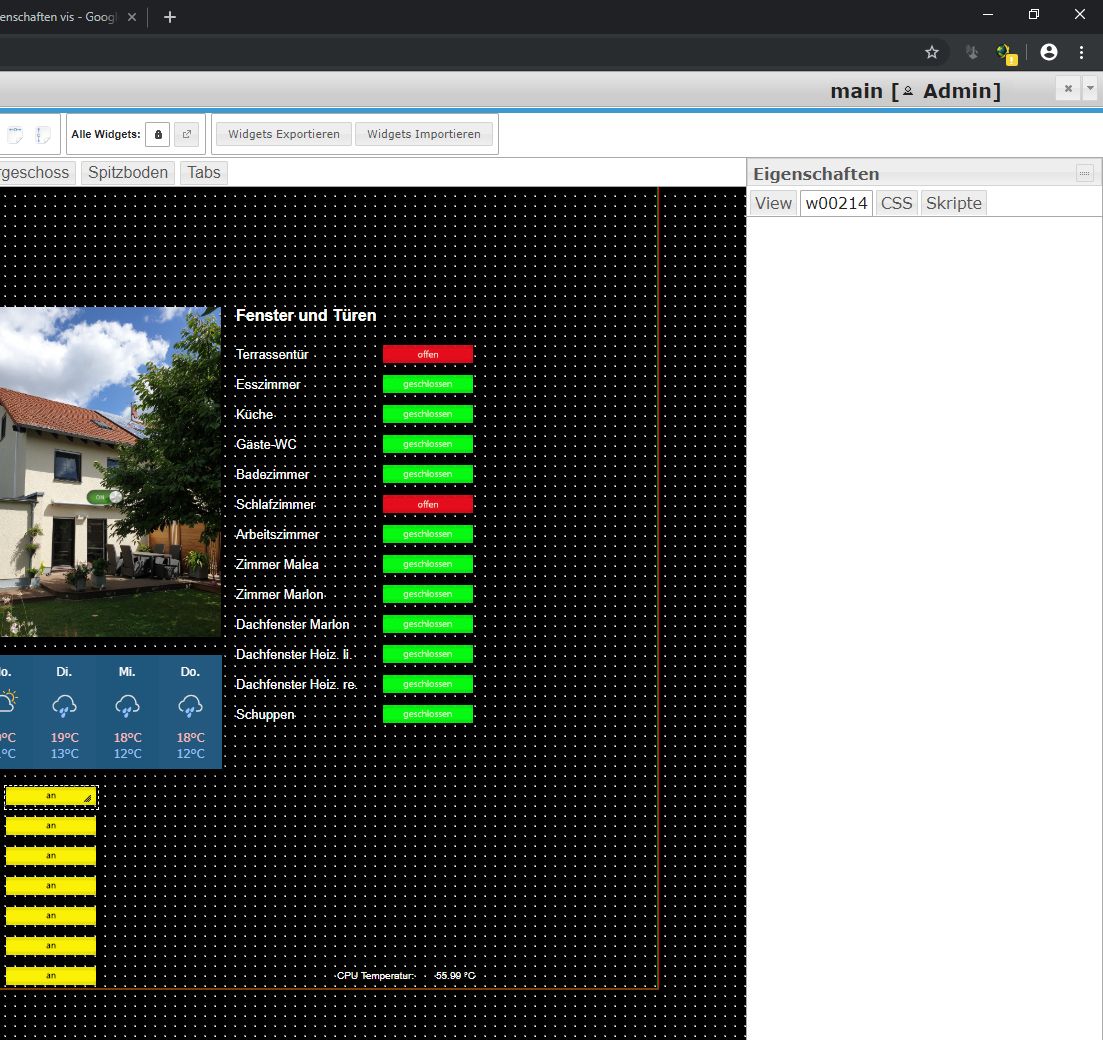This screenshot has width=1103, height=1040.
Task: Open a new browser tab
Action: (170, 17)
